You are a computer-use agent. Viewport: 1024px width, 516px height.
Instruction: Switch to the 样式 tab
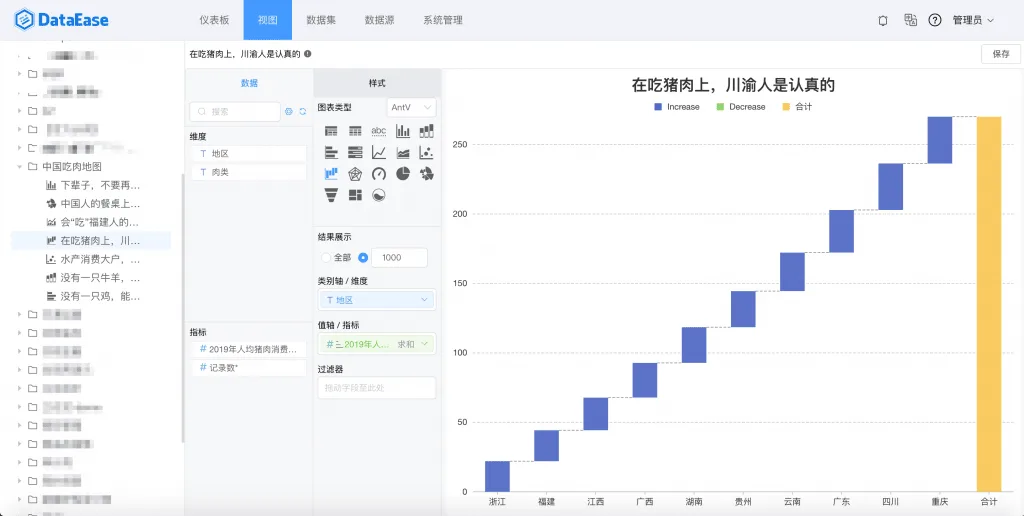[x=377, y=83]
